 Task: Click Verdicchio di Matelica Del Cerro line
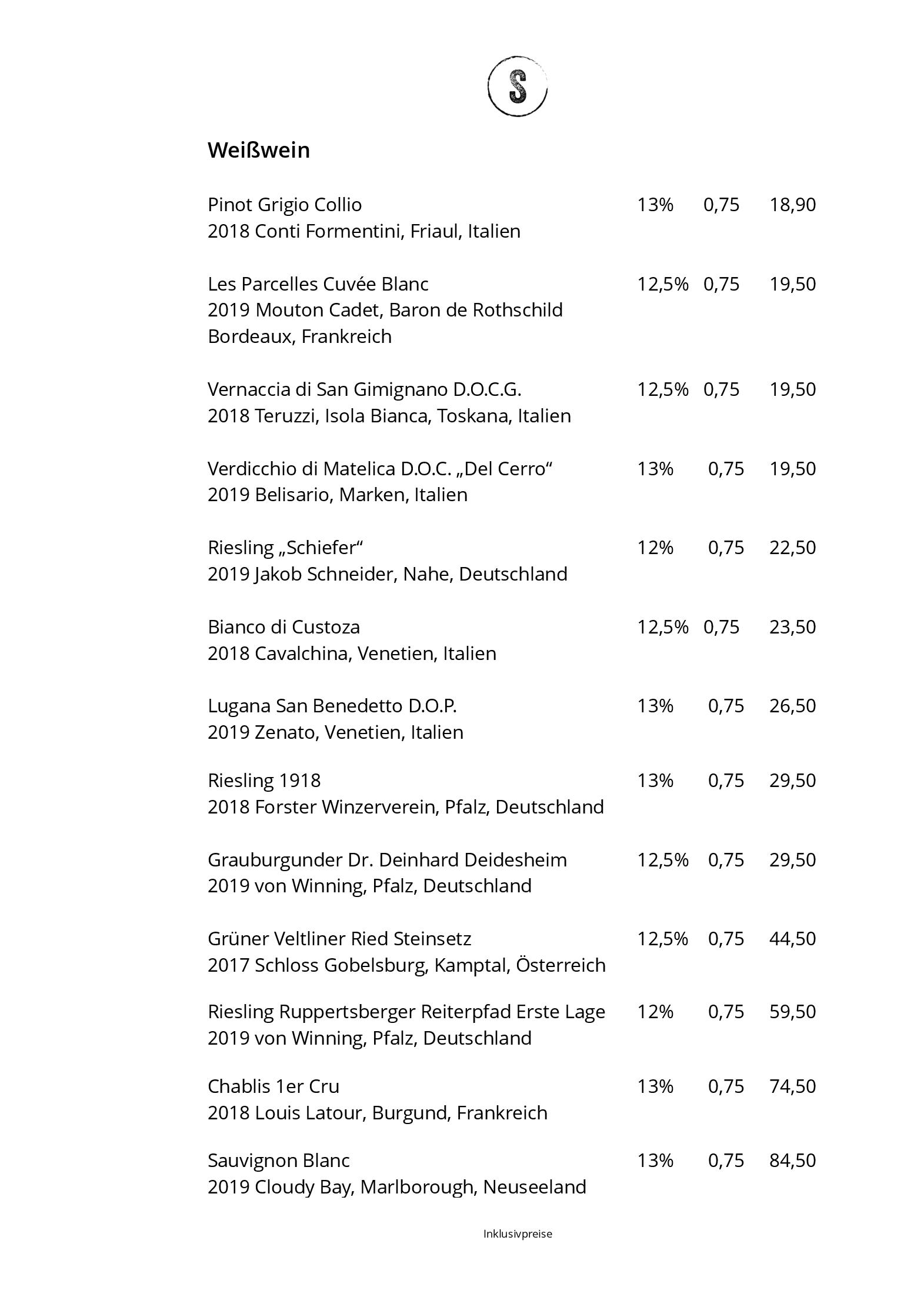(x=380, y=469)
